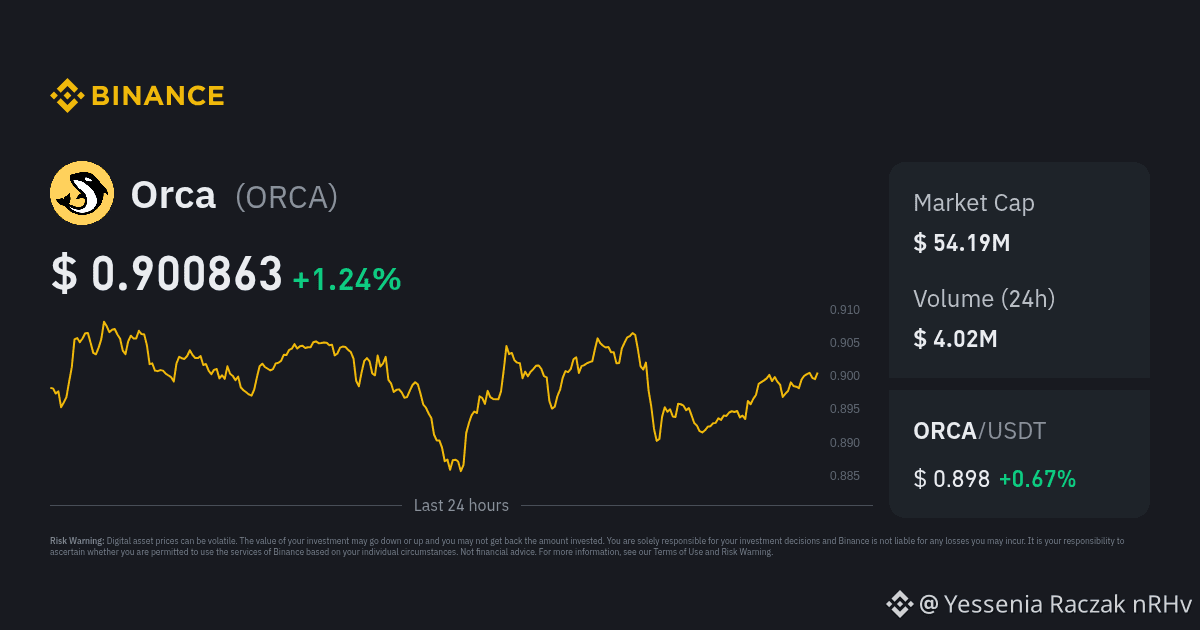Click the Orca coin name
The height and width of the screenshot is (630, 1200).
[x=173, y=195]
